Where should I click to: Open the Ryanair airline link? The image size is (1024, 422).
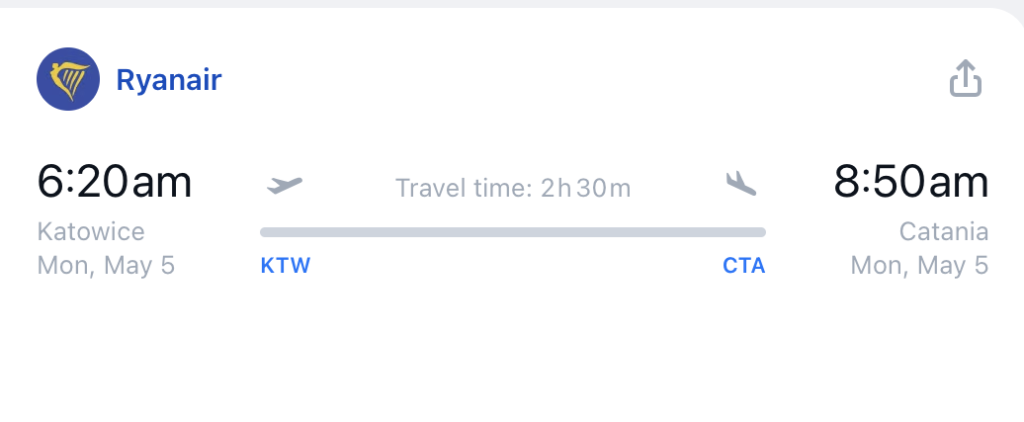tap(169, 80)
